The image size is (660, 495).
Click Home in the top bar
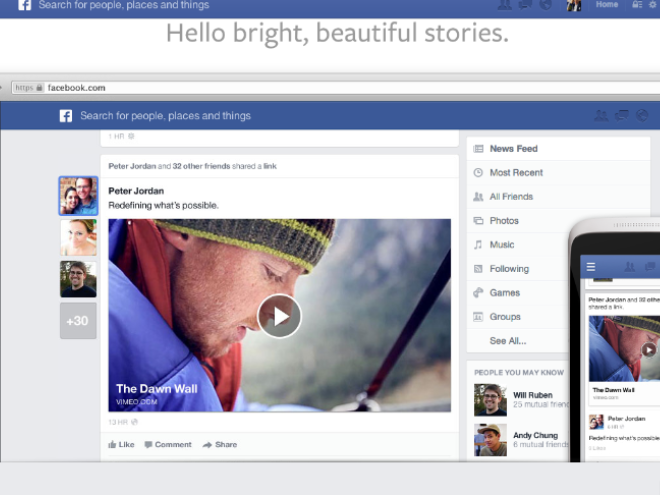[x=606, y=5]
